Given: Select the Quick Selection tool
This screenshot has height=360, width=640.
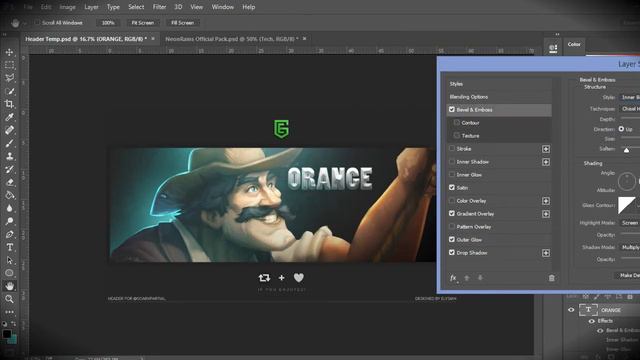Looking at the screenshot, I should [9, 91].
